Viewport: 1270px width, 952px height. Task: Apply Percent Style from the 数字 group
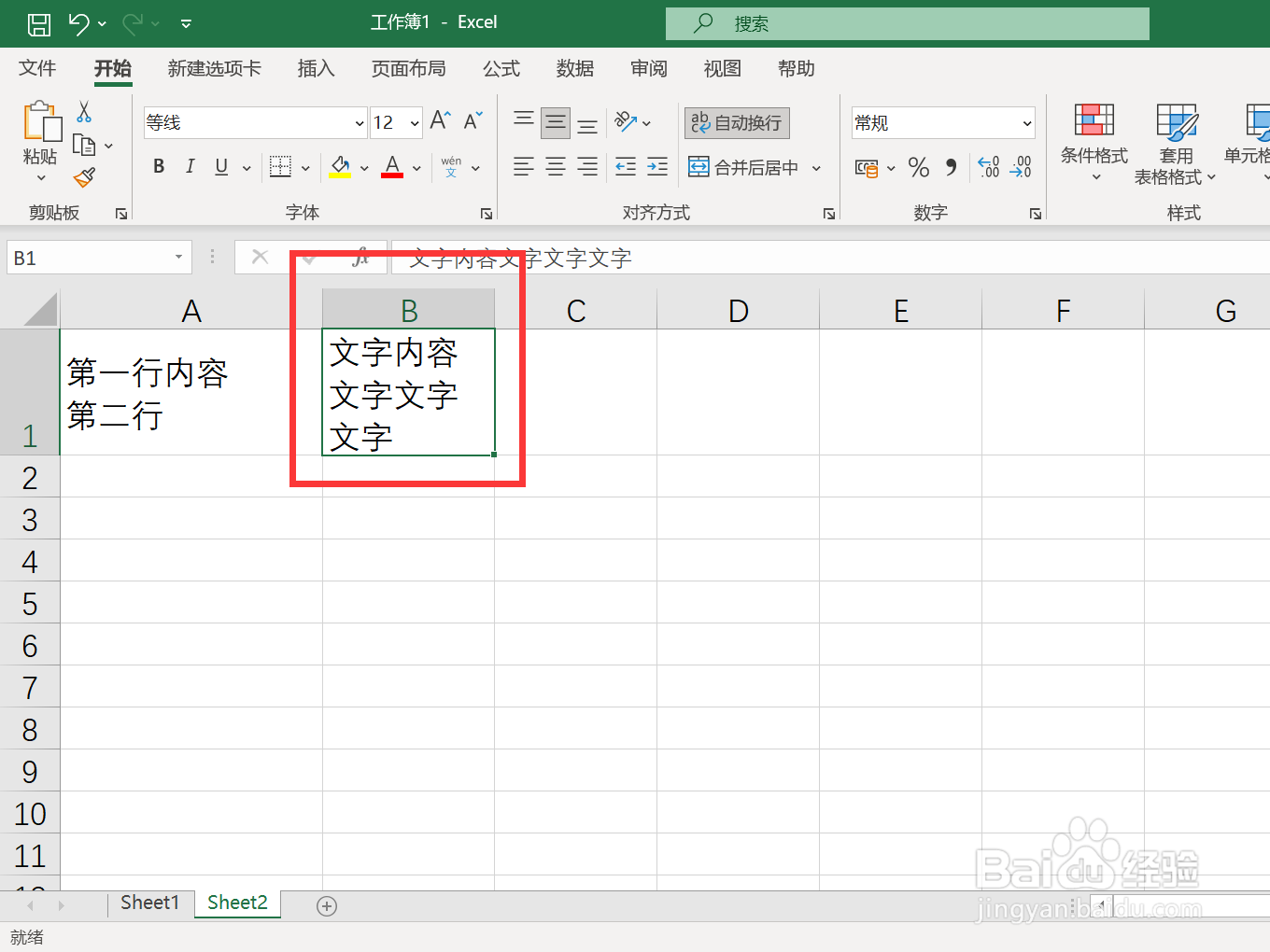(918, 167)
